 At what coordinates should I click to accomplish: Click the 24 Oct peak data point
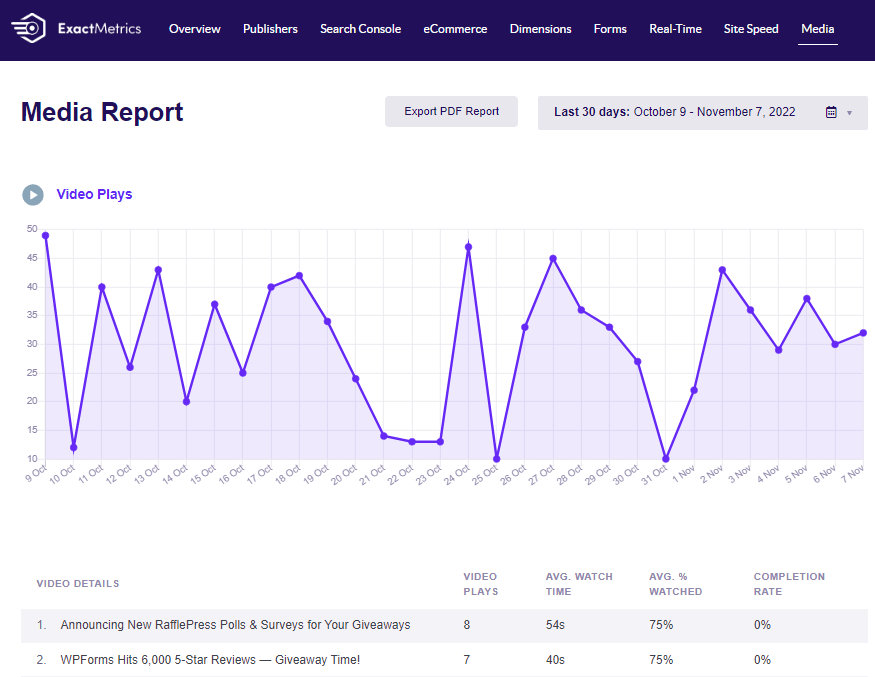pos(469,247)
